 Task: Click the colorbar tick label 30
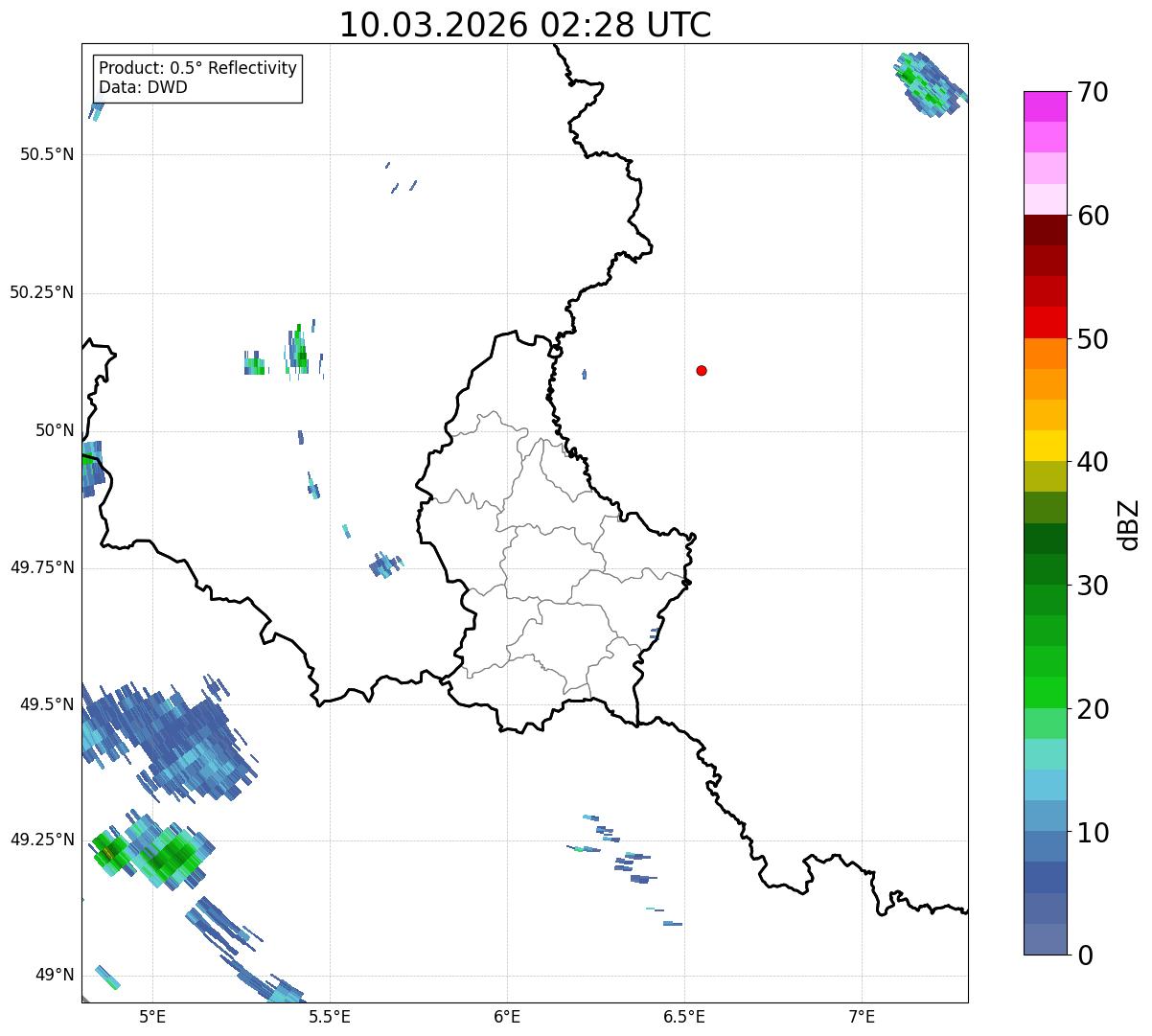(x=1093, y=586)
